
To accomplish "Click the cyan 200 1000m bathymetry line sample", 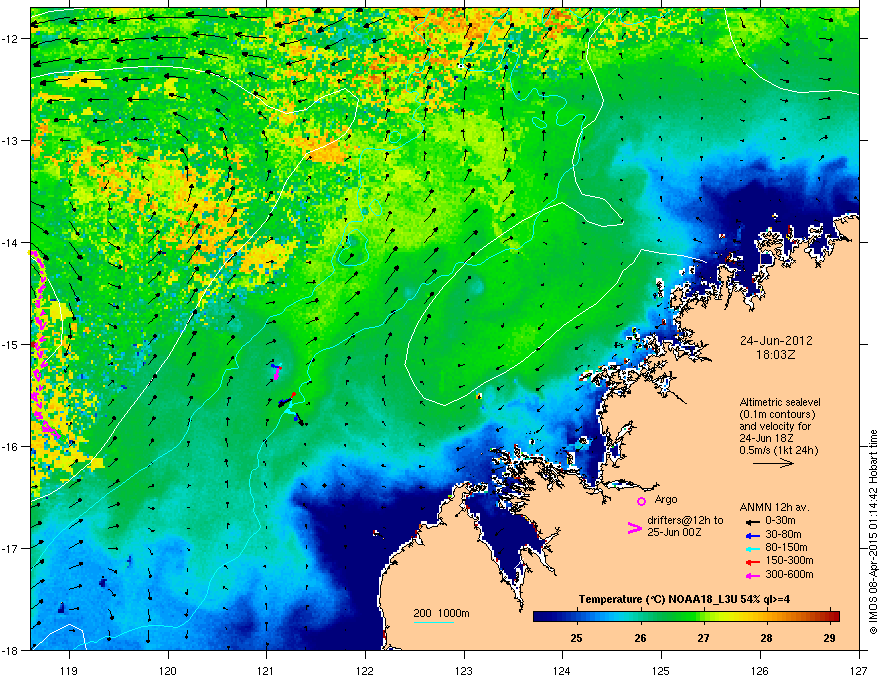I will pyautogui.click(x=433, y=622).
